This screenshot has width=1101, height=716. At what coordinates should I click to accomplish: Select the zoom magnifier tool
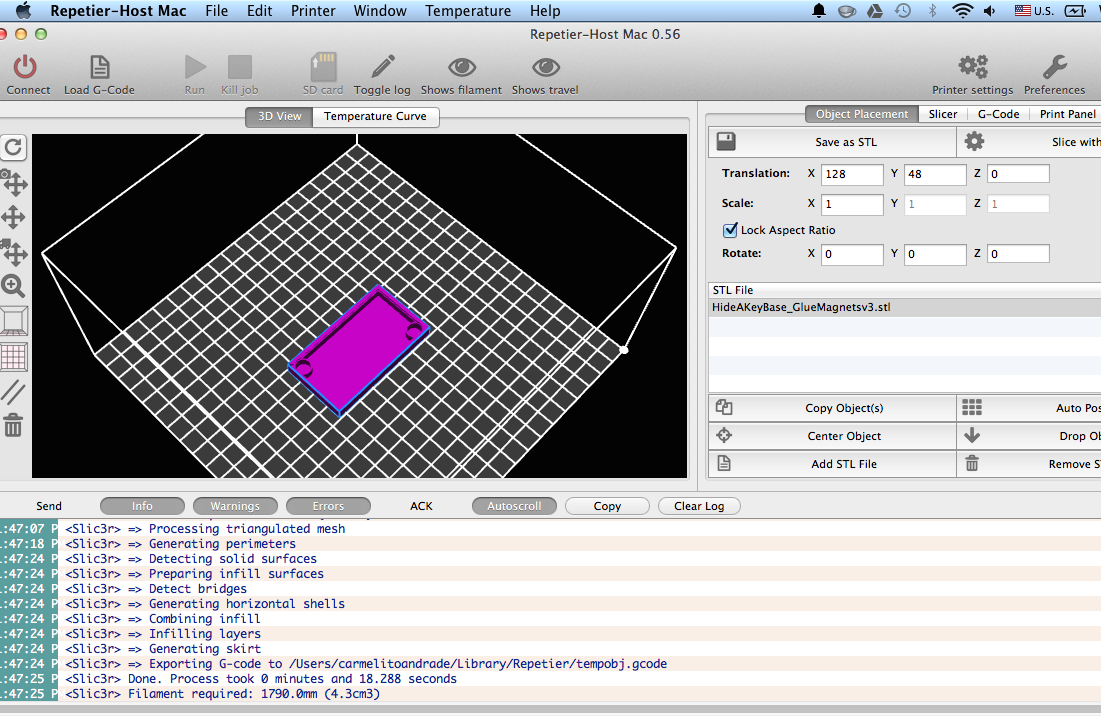pos(13,286)
